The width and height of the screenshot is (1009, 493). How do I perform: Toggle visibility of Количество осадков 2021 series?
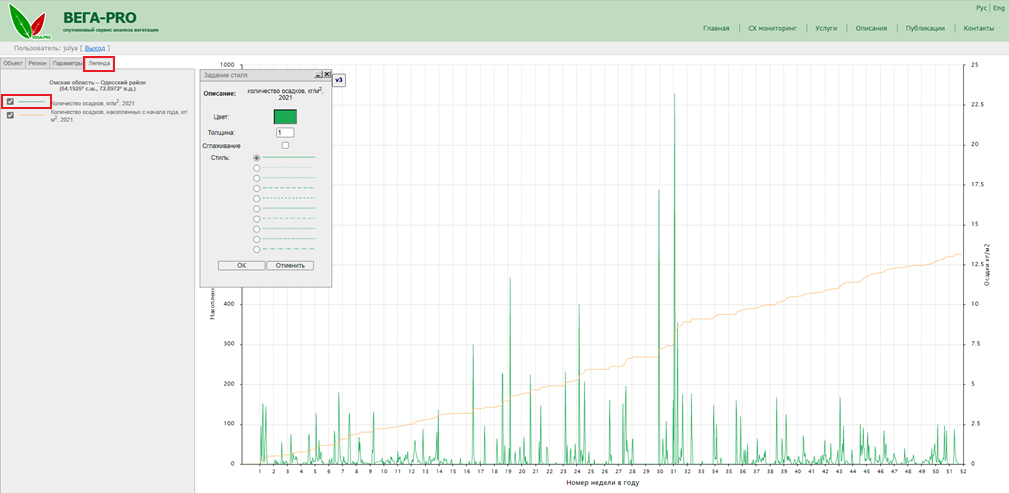point(10,101)
